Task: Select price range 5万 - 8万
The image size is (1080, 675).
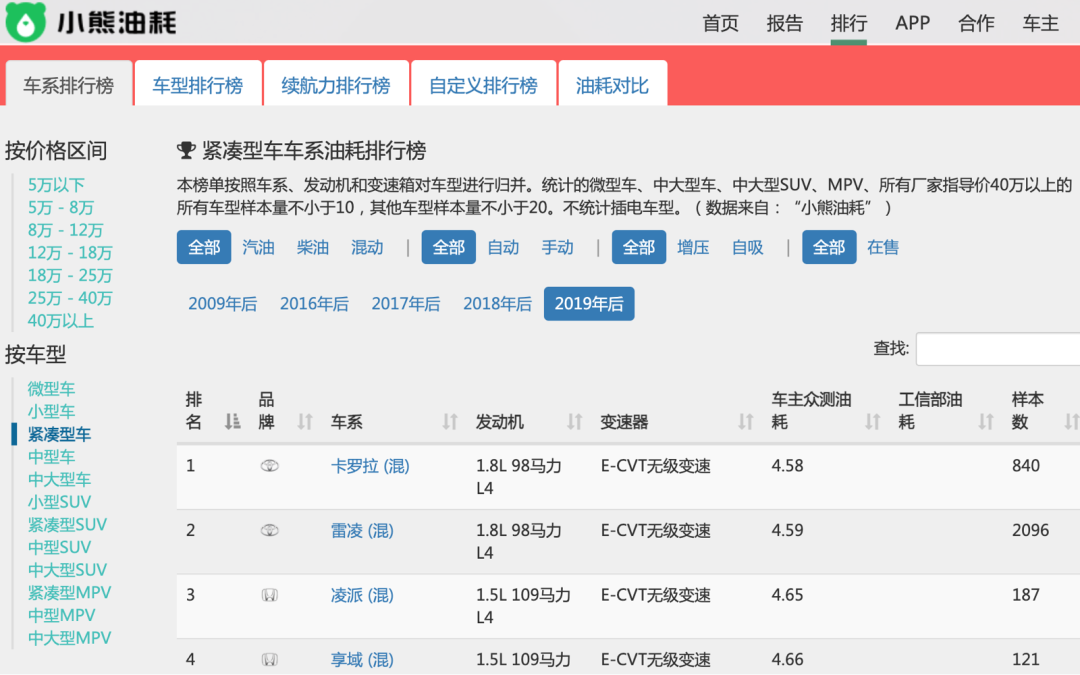Action: click(61, 208)
